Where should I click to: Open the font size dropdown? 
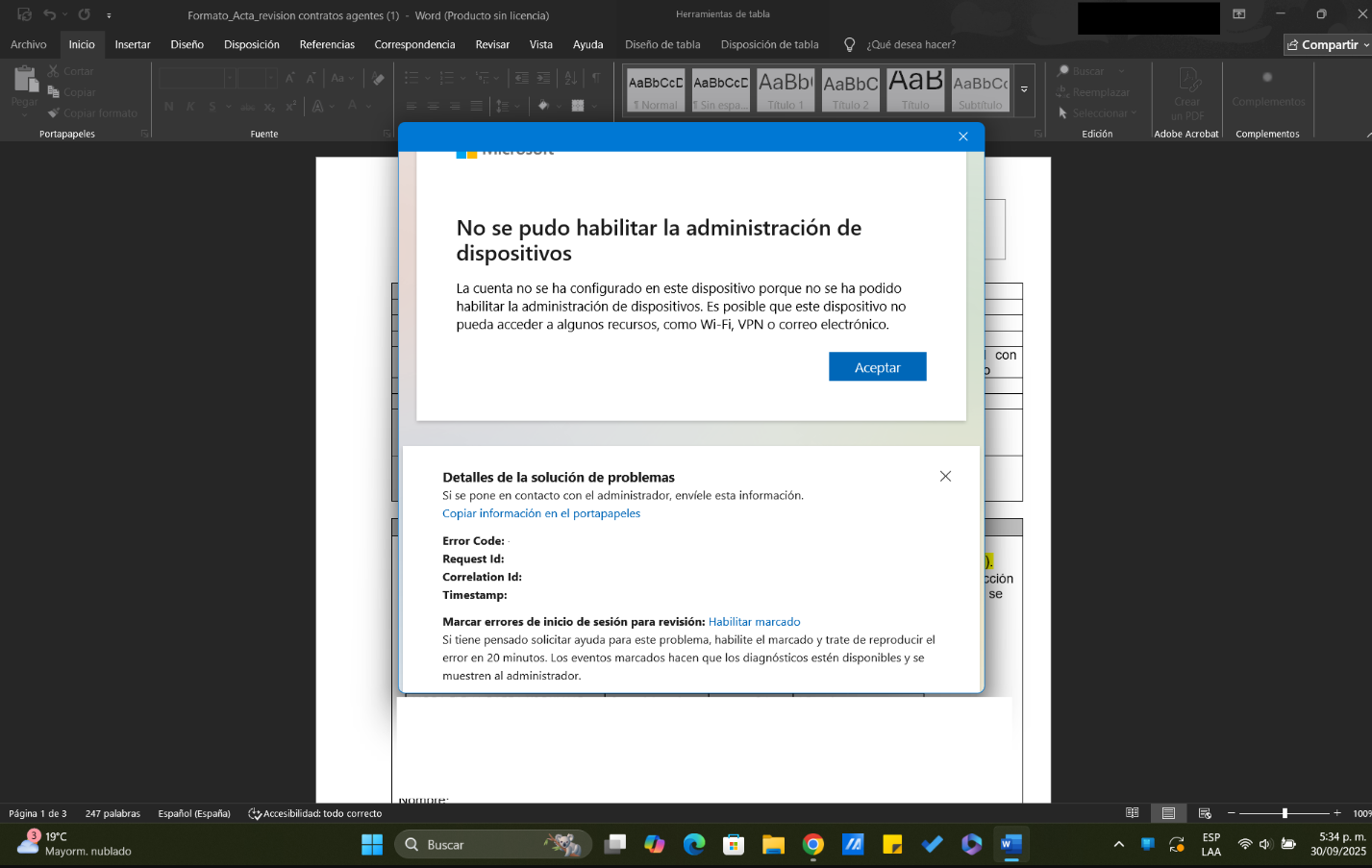tap(272, 78)
